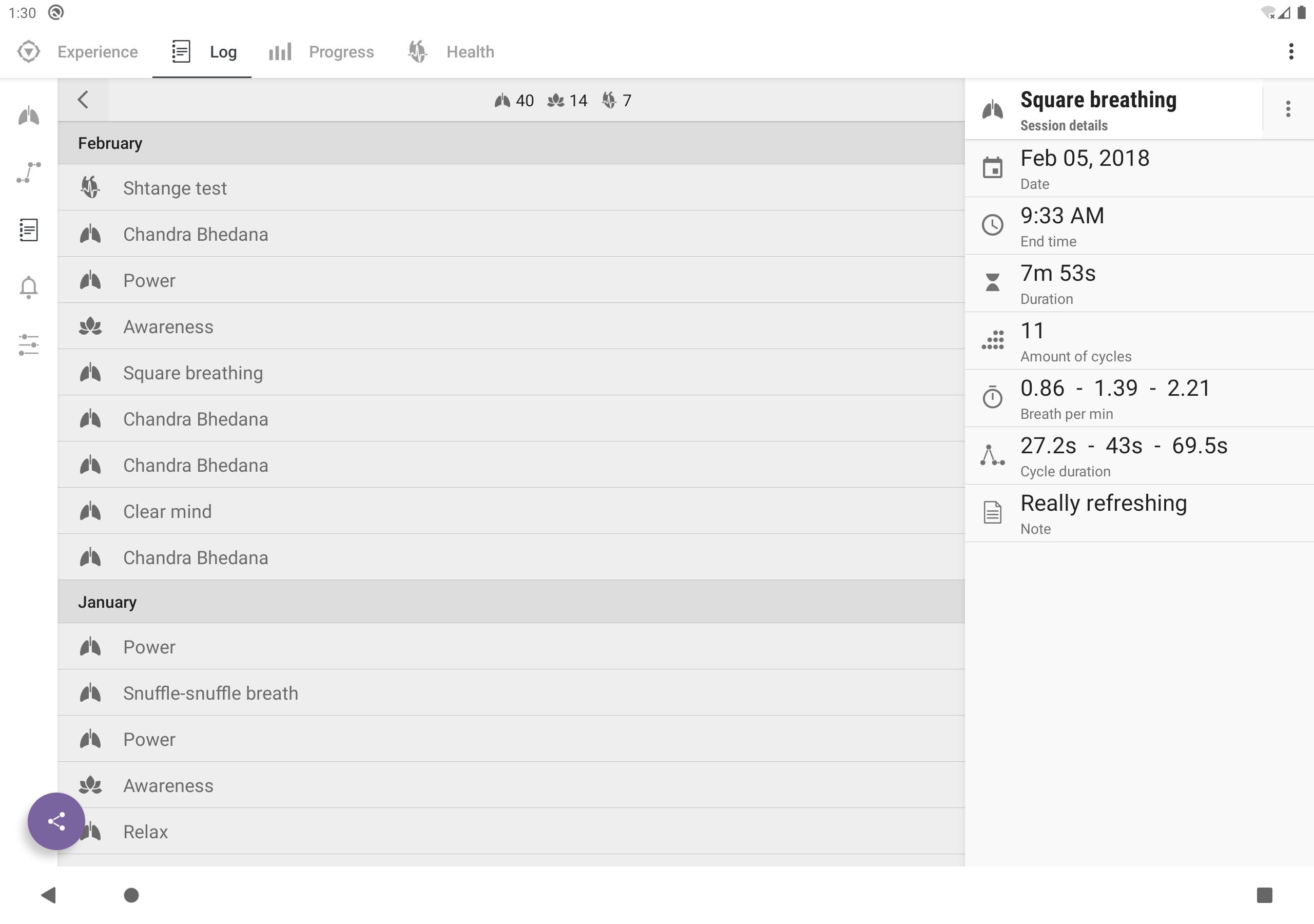Open Snuffle-snuffle breath session
This screenshot has height=924, width=1314.
tap(511, 692)
